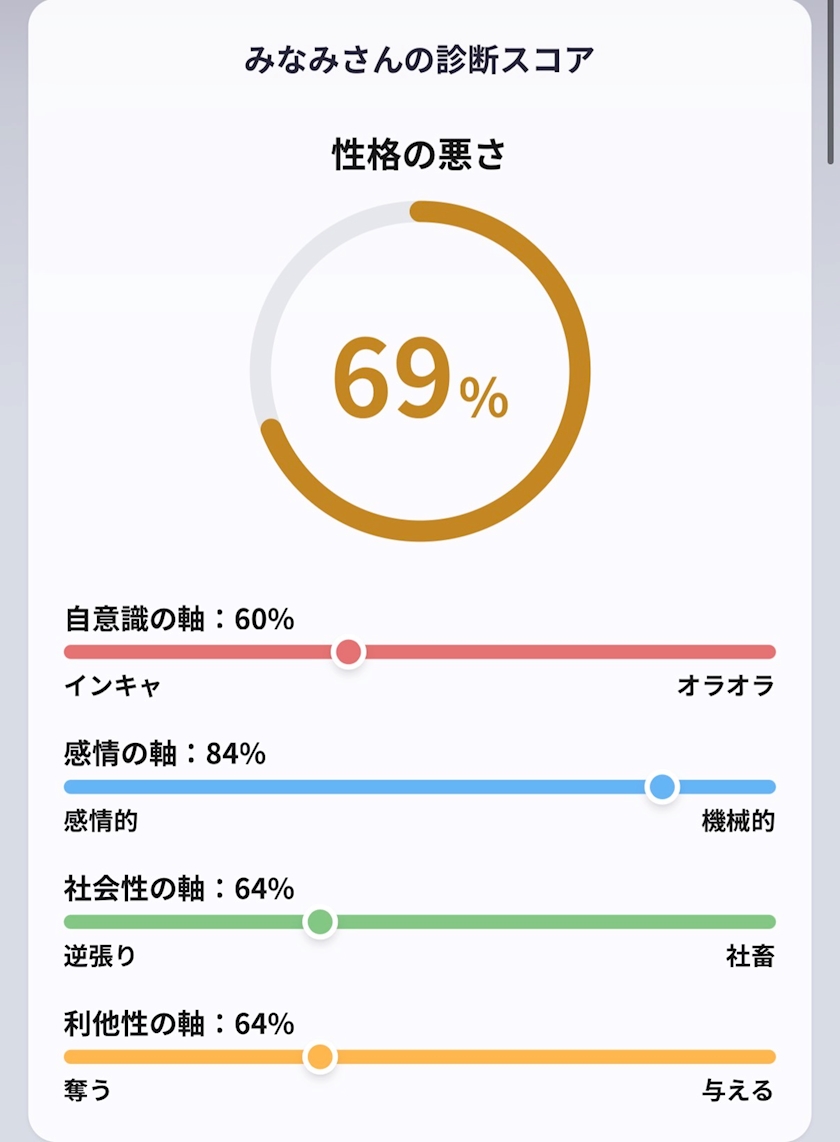This screenshot has width=840, height=1142.
Task: Click the vertical scrollbar thumb at right edge
Action: tap(831, 82)
